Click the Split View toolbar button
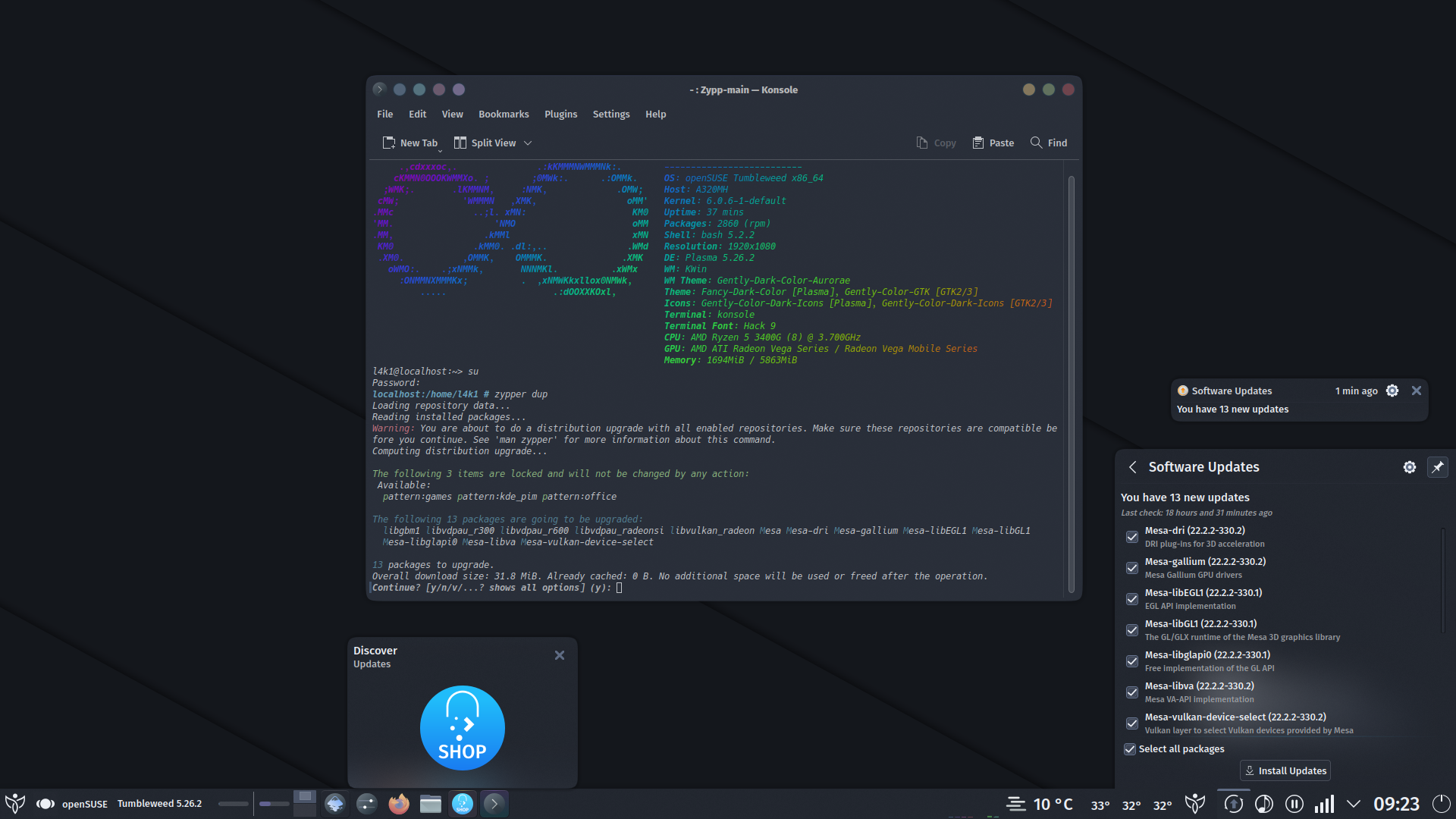 coord(485,143)
